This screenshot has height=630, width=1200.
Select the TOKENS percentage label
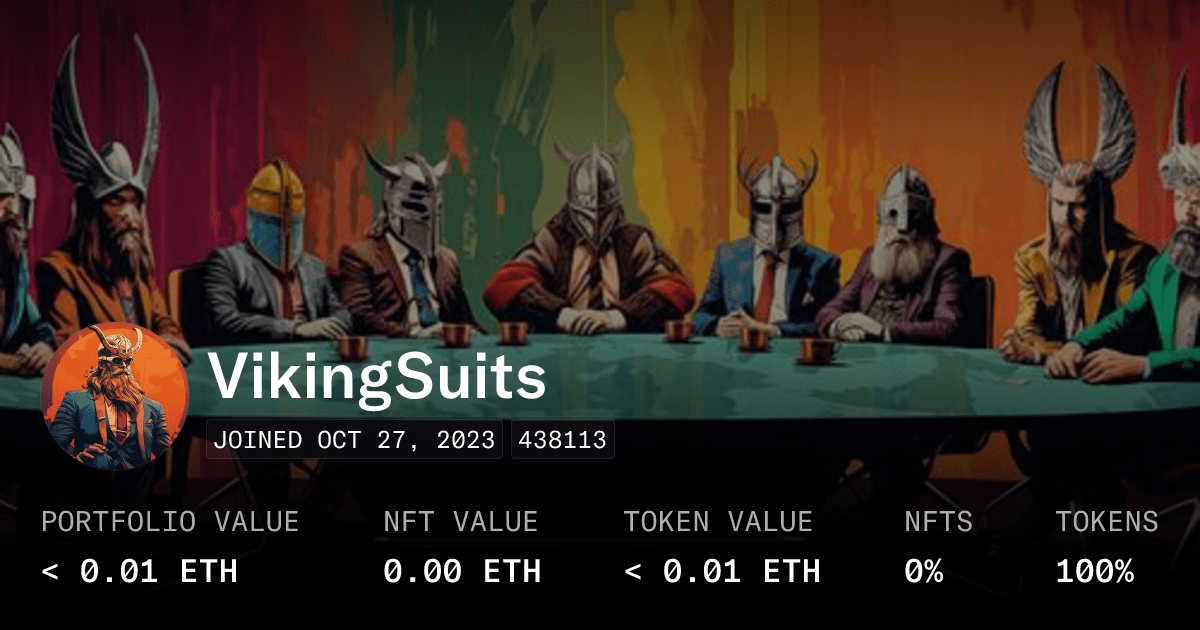click(x=1107, y=521)
